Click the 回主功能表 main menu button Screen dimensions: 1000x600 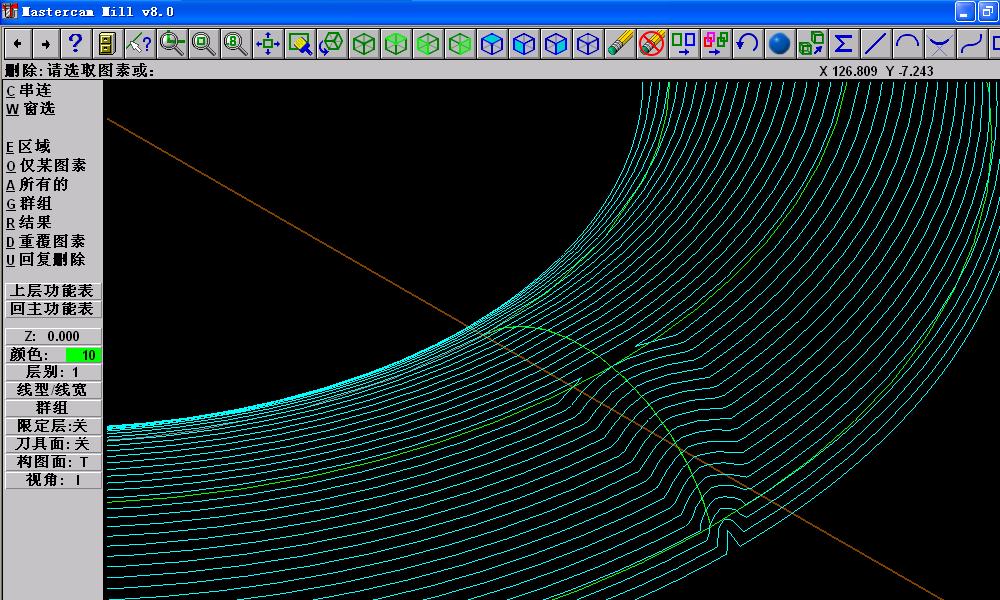53,309
